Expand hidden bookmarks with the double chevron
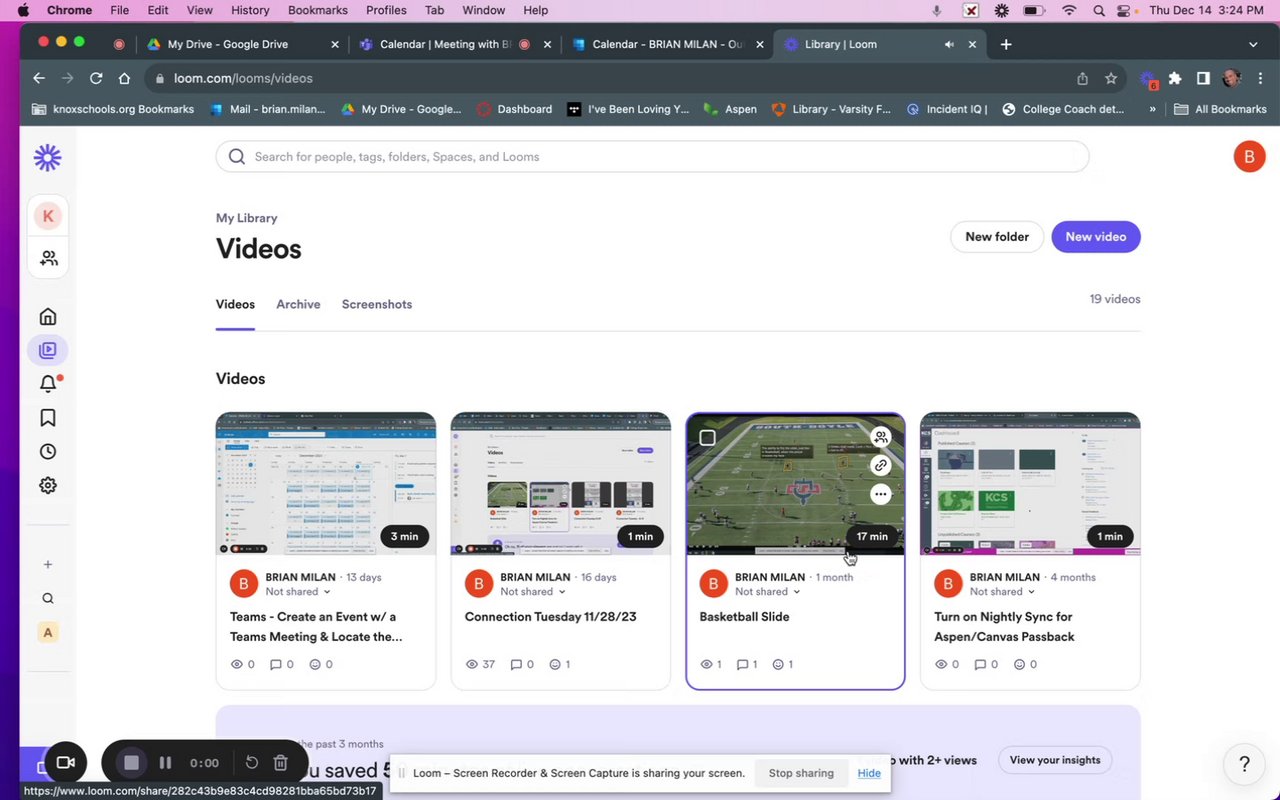 [x=1153, y=109]
